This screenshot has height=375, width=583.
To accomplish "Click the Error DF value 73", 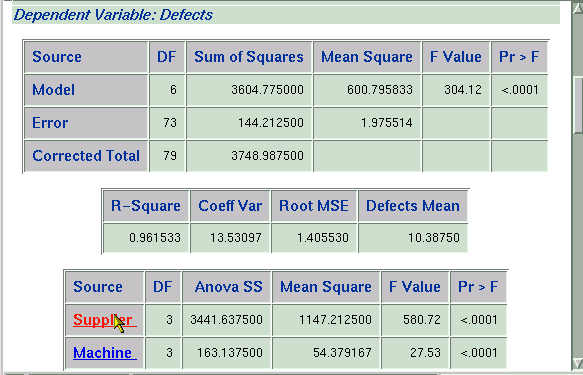I will pos(170,123).
